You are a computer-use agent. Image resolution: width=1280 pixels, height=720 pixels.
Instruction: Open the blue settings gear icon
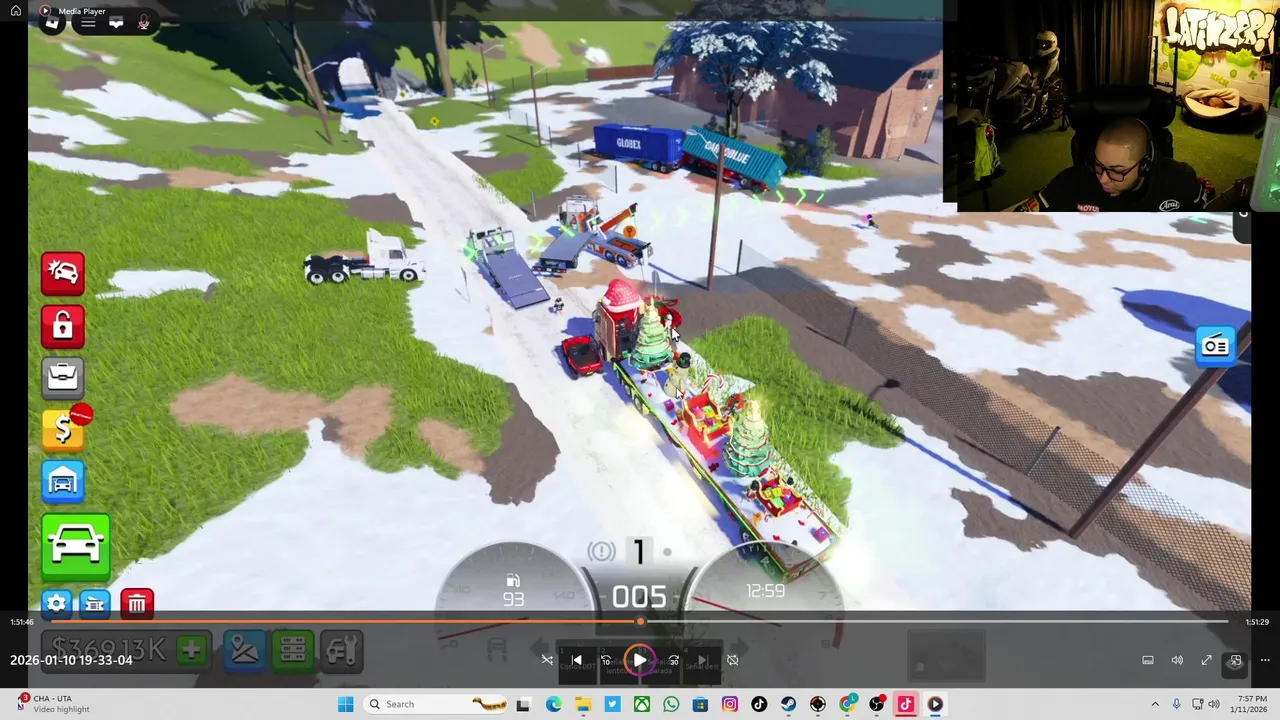(57, 603)
